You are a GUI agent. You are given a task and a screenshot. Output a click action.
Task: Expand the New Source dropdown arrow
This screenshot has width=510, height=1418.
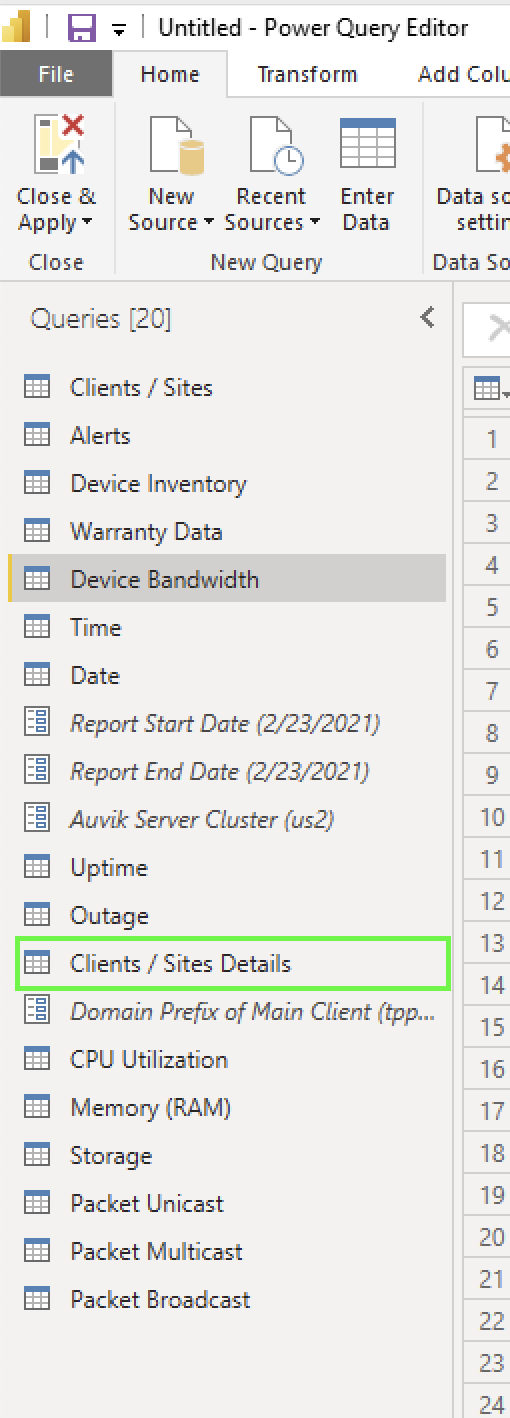coord(208,223)
